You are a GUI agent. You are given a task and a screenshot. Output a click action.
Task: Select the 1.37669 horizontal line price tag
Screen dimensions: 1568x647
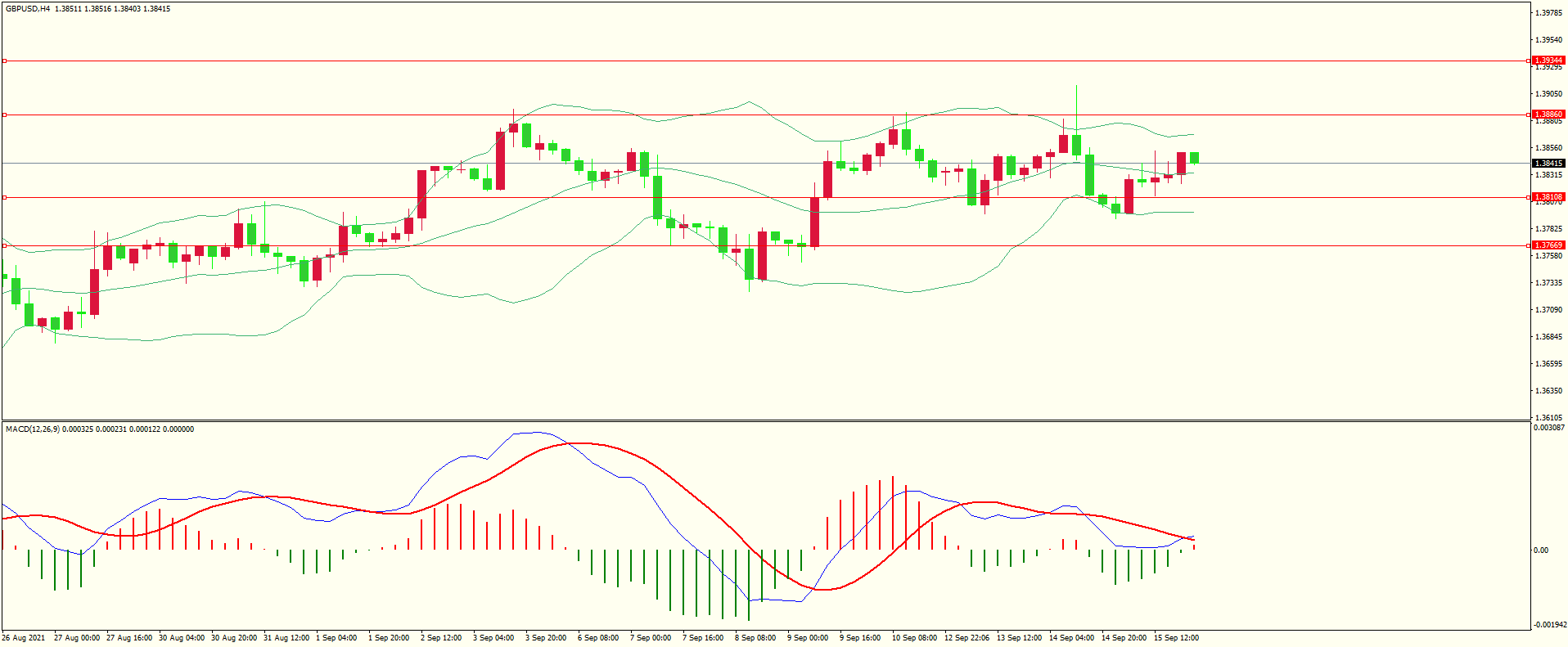(1548, 245)
